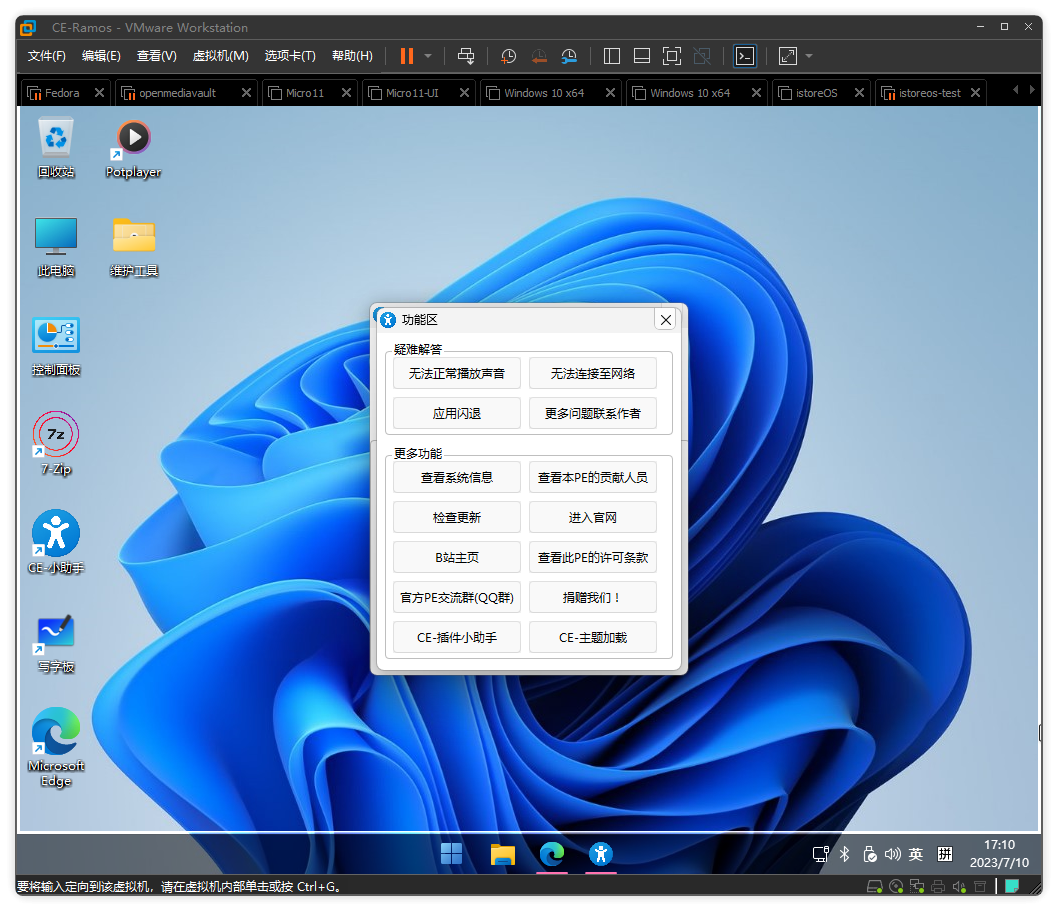Open the snapshot manager wrench-clock icon
The width and height of the screenshot is (1058, 911).
coord(569,56)
